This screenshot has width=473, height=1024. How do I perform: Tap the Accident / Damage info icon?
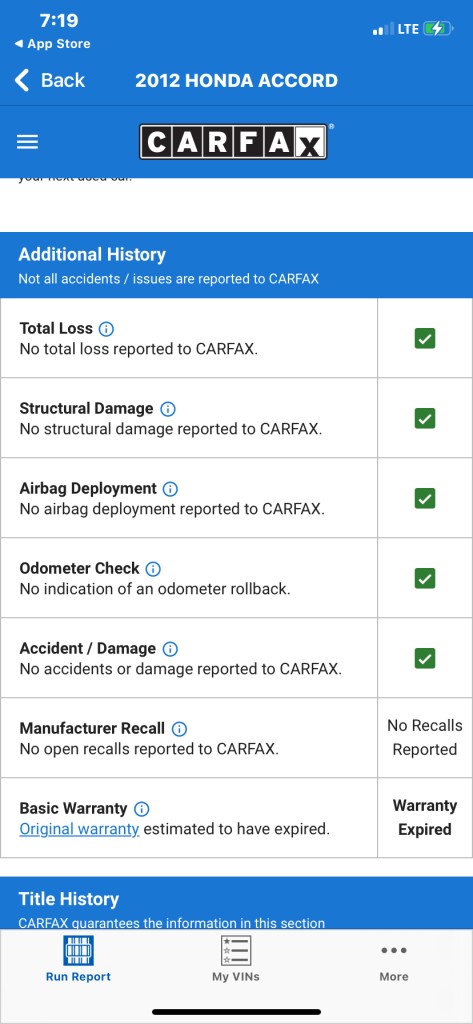point(170,648)
